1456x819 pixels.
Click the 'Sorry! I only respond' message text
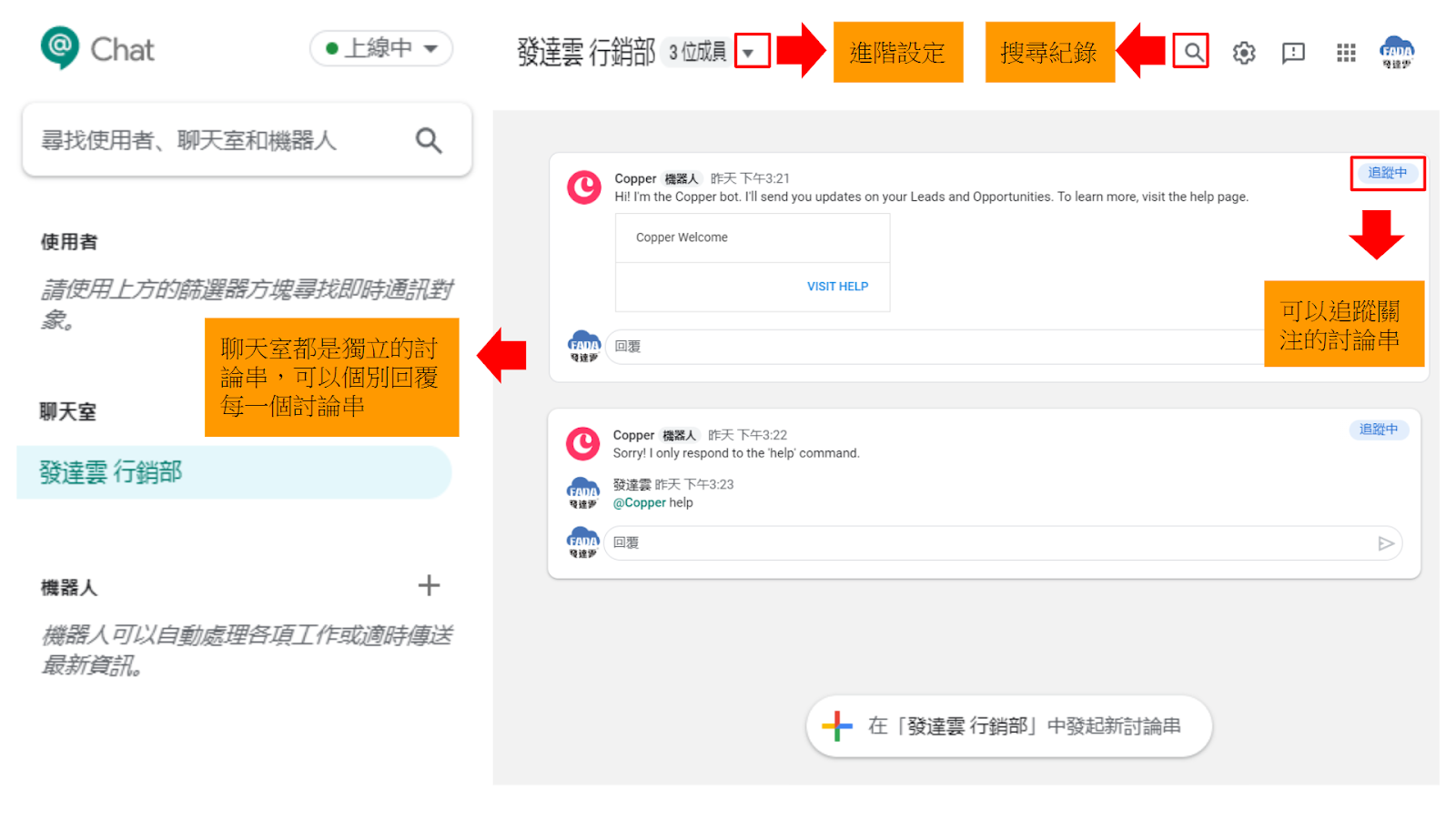click(736, 453)
